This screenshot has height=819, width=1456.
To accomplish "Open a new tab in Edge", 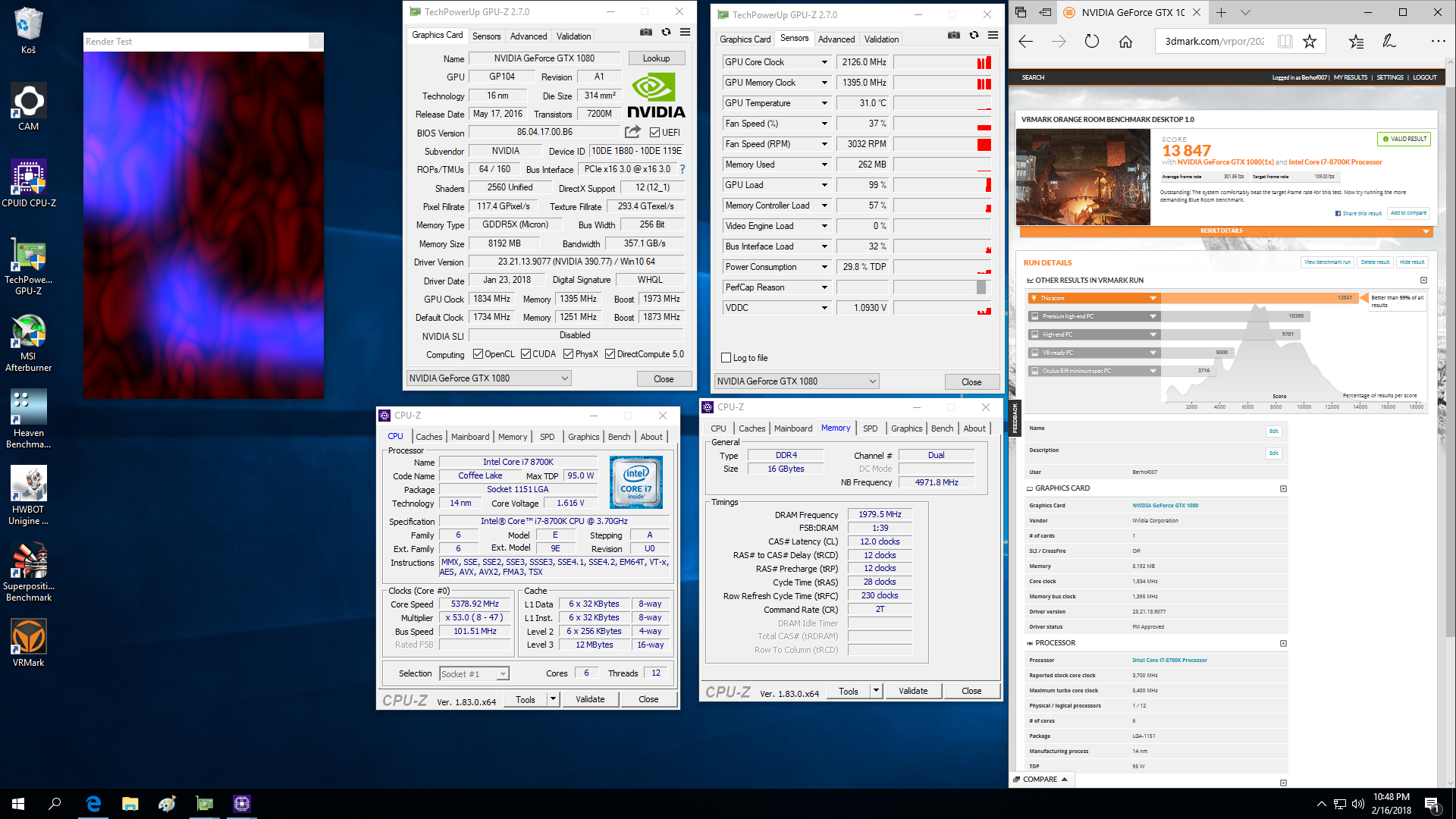I will click(1221, 12).
